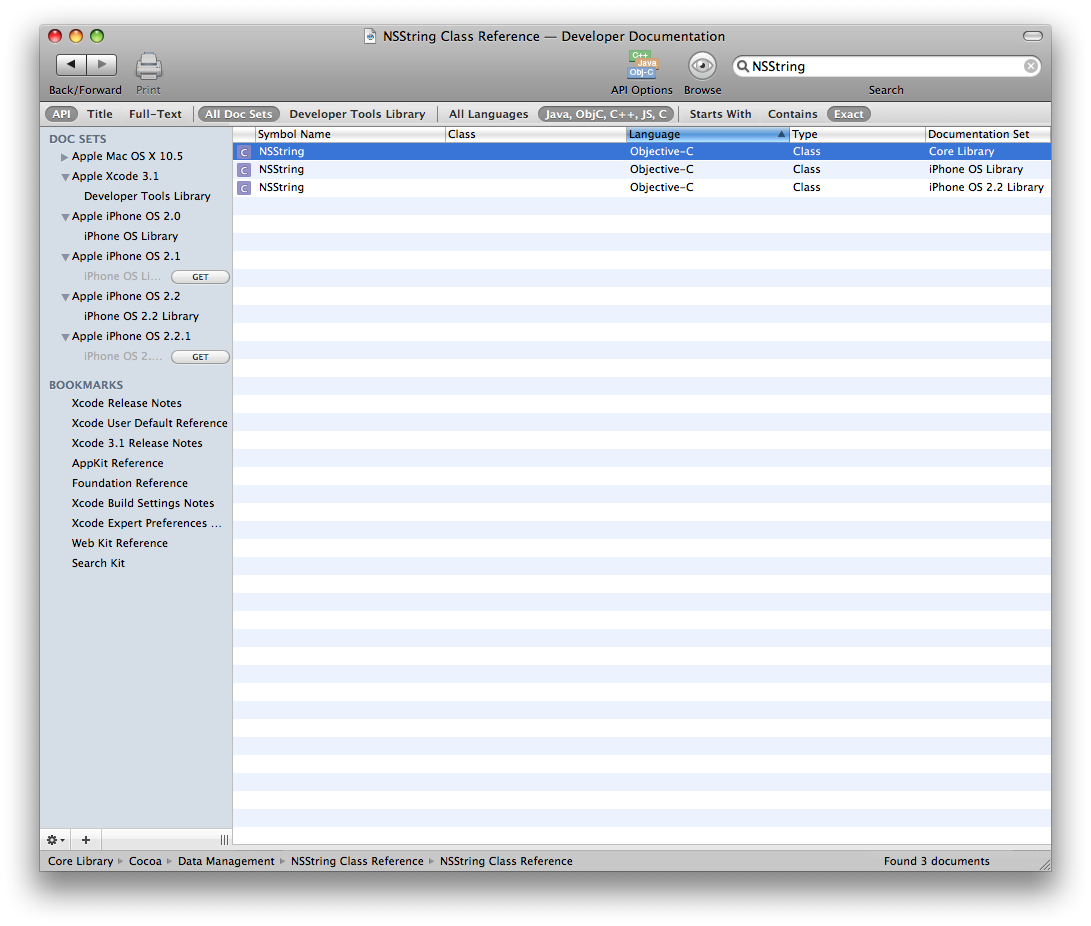
Task: Click class icon of iPhone OS 2.2 Library row
Action: [244, 188]
